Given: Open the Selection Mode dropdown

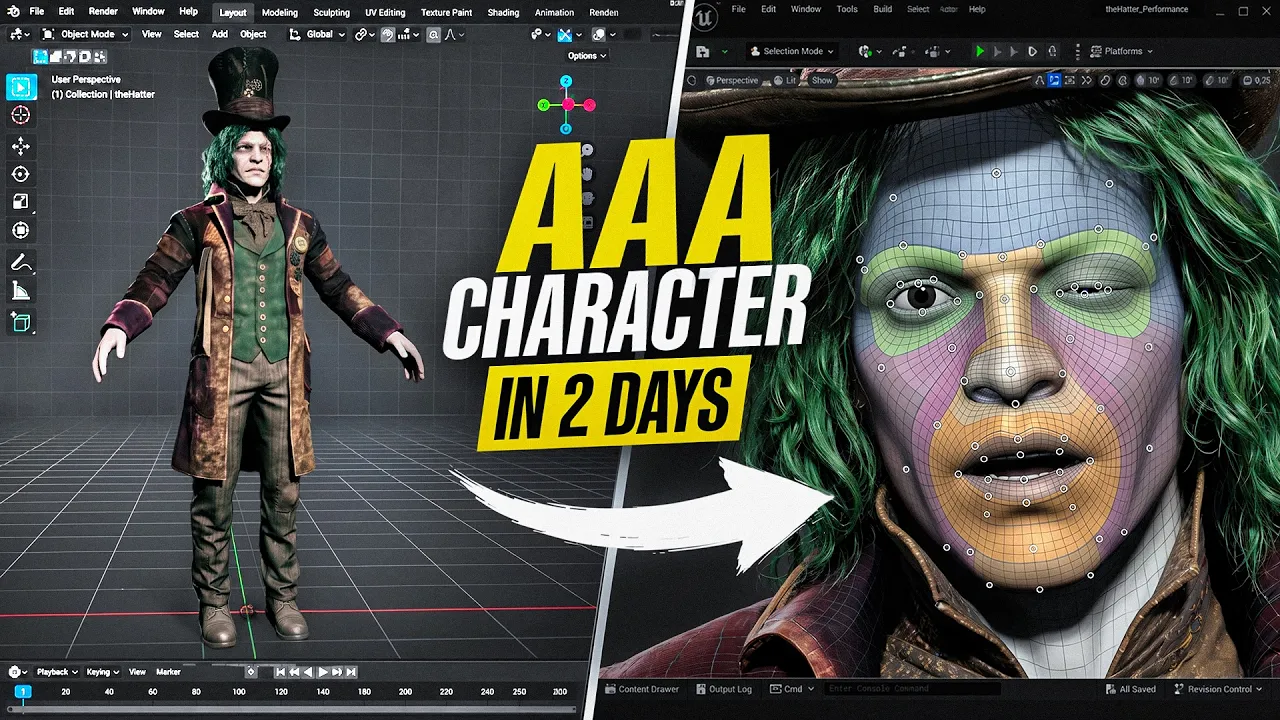Looking at the screenshot, I should click(x=791, y=51).
